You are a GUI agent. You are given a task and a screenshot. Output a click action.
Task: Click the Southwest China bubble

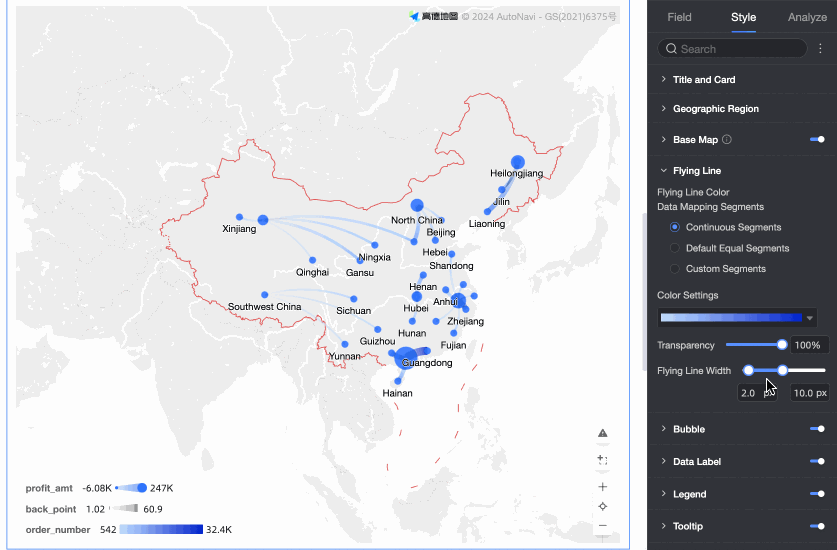tap(264, 295)
